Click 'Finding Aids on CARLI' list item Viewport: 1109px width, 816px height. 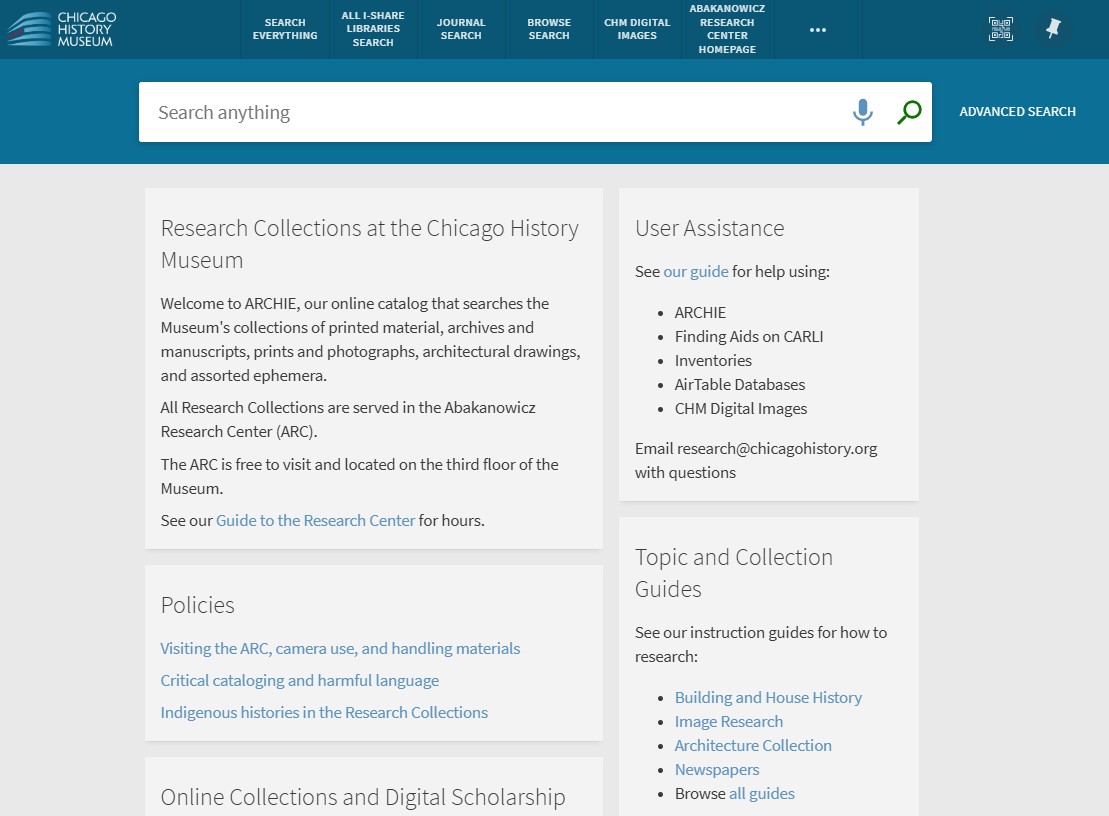pyautogui.click(x=748, y=337)
